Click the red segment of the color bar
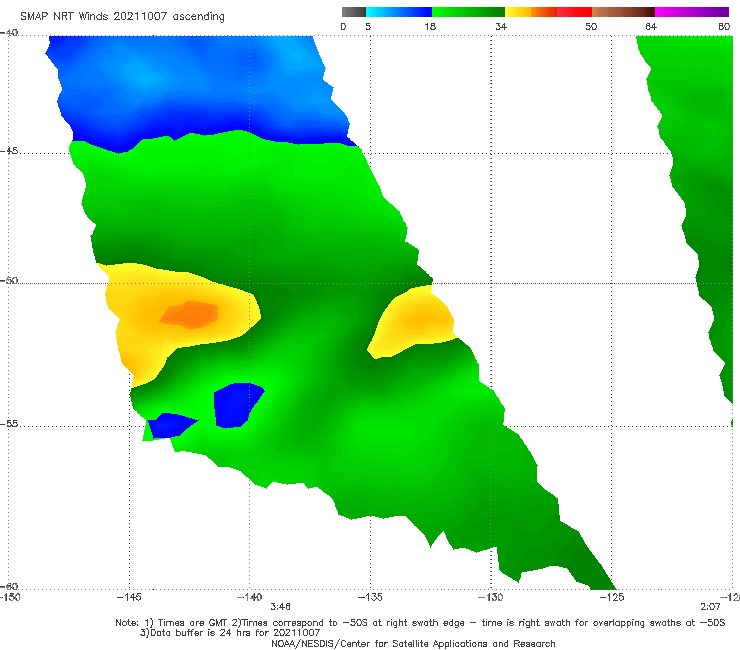The height and width of the screenshot is (650, 740). tap(574, 12)
